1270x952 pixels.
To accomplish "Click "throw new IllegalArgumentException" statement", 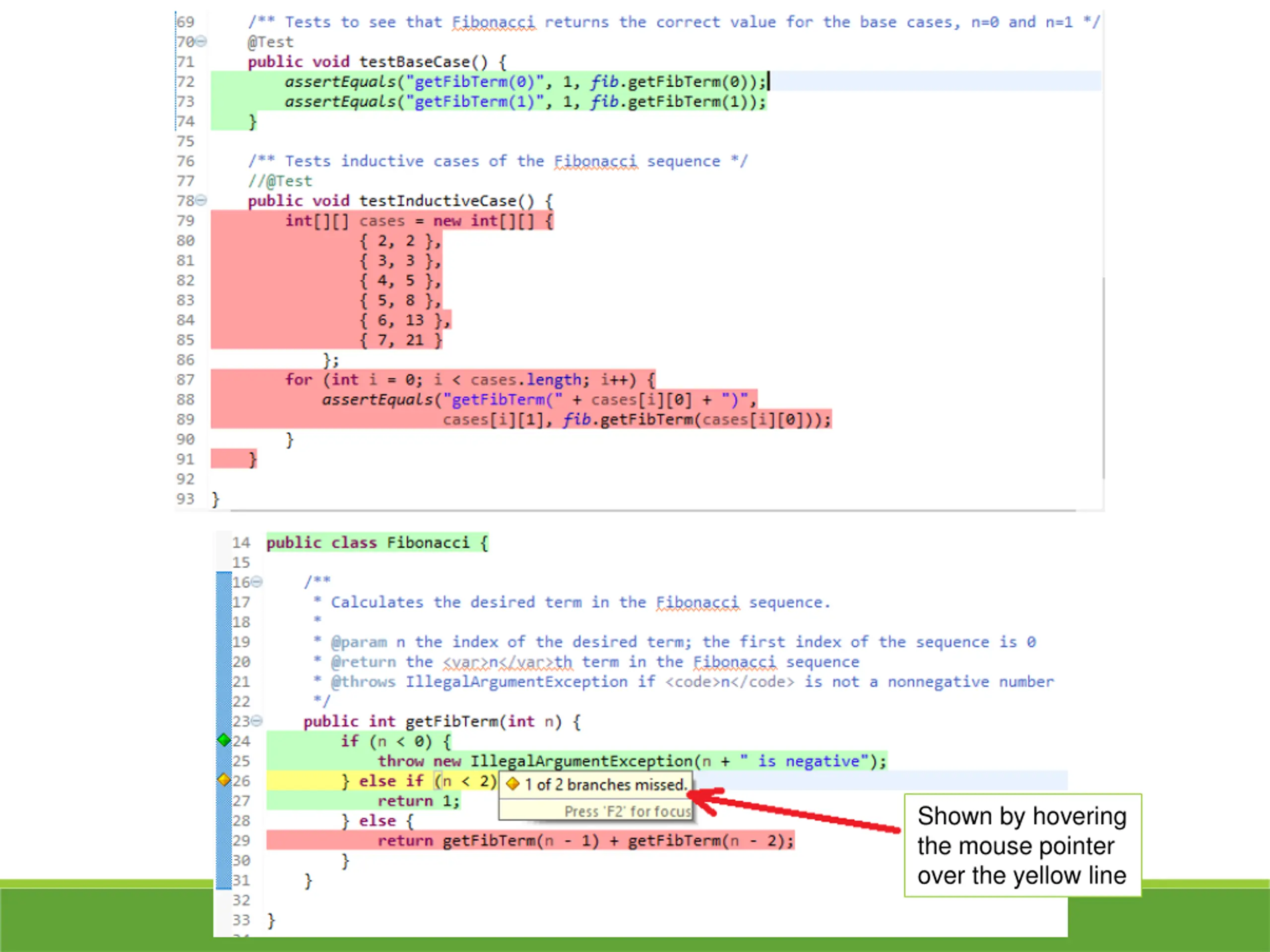I will (632, 761).
